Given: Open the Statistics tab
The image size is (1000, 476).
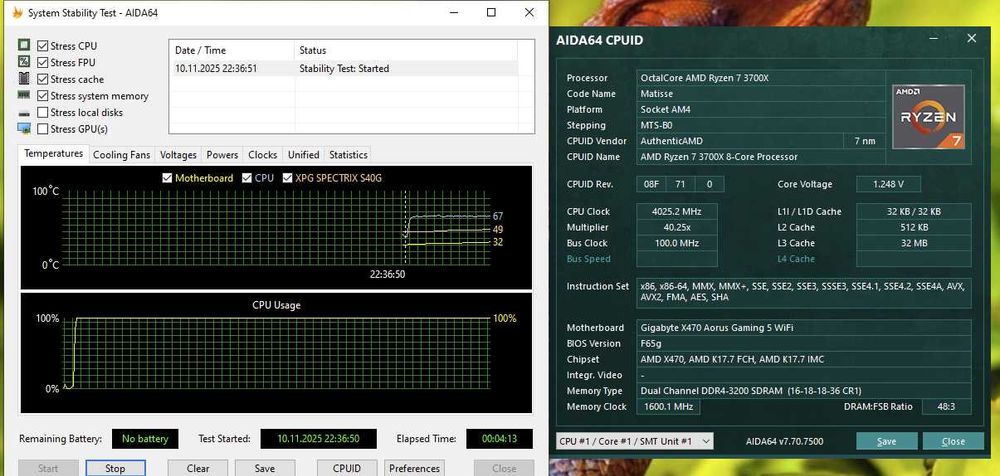Looking at the screenshot, I should pos(348,154).
